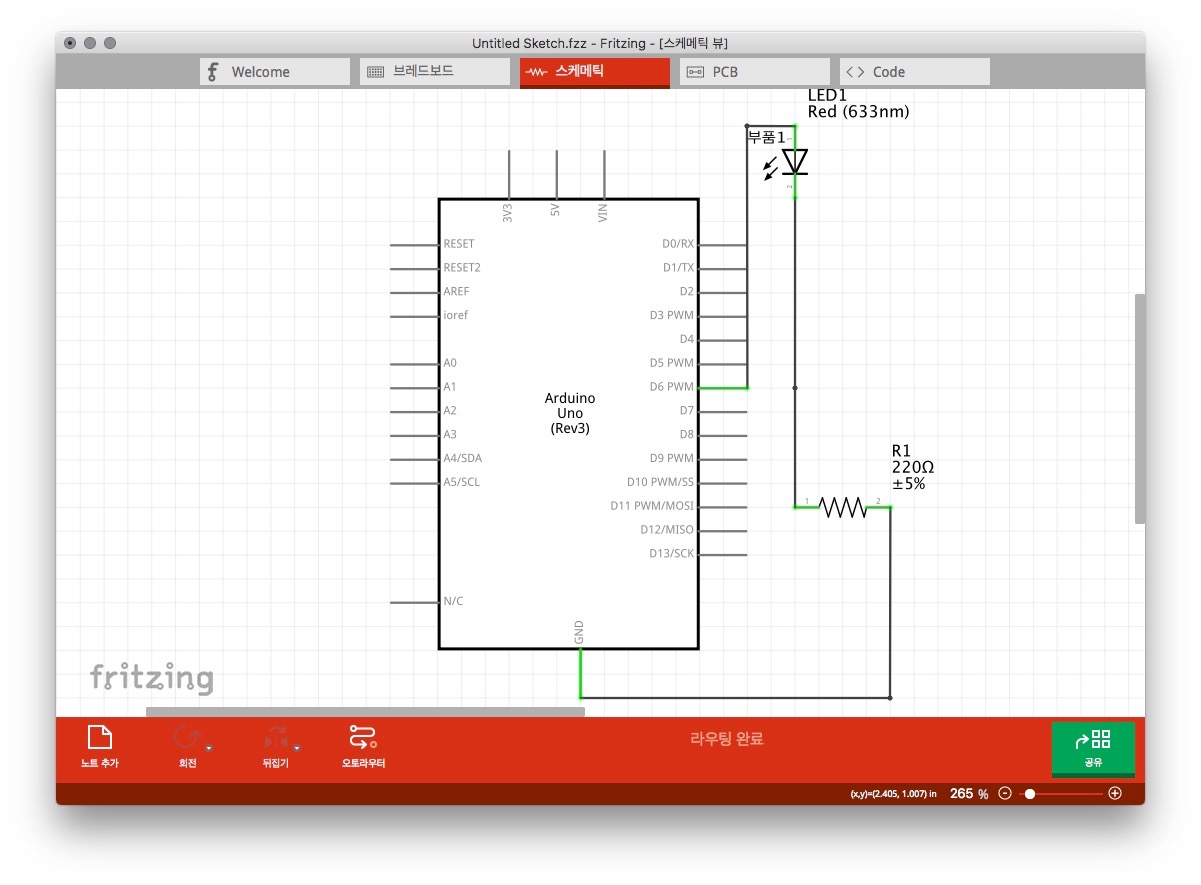Click the AREF pin label
Image resolution: width=1201 pixels, height=885 pixels.
456,291
